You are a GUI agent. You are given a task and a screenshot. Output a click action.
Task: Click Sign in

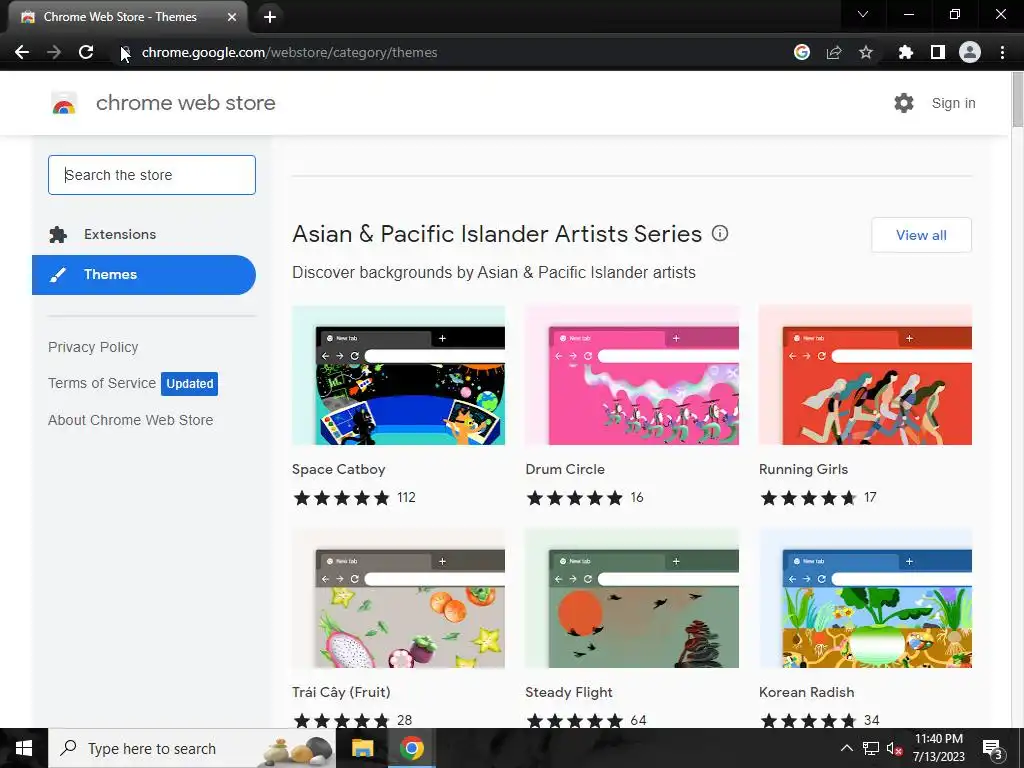point(953,103)
